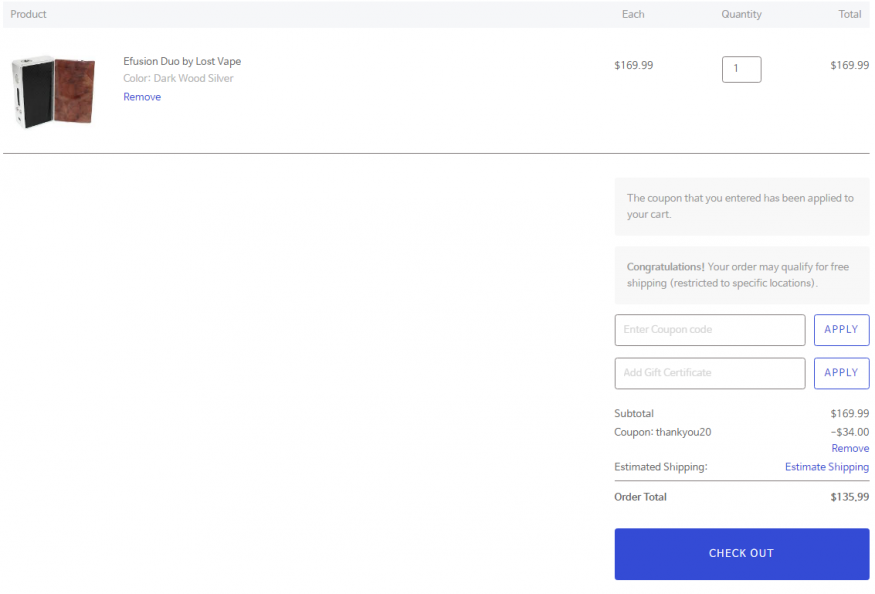
Task: Click the quantity input box
Action: click(741, 69)
